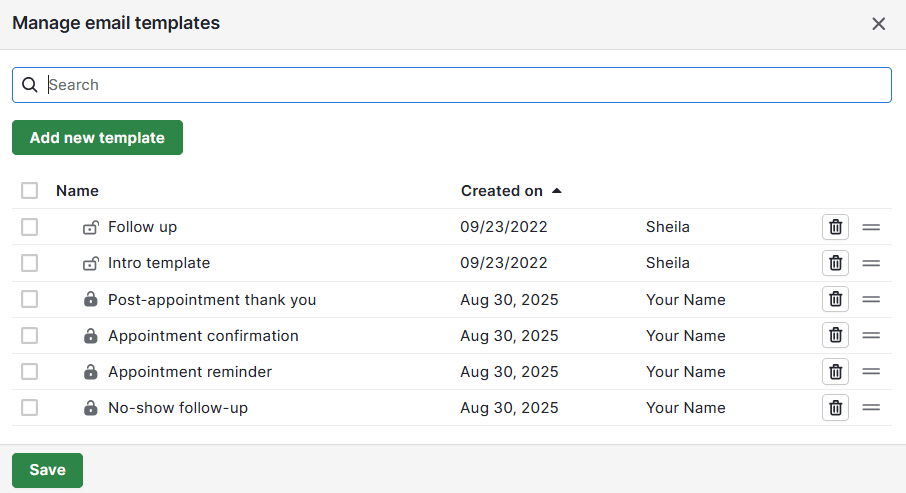This screenshot has width=906, height=493.
Task: Save the email template changes
Action: pyautogui.click(x=47, y=470)
